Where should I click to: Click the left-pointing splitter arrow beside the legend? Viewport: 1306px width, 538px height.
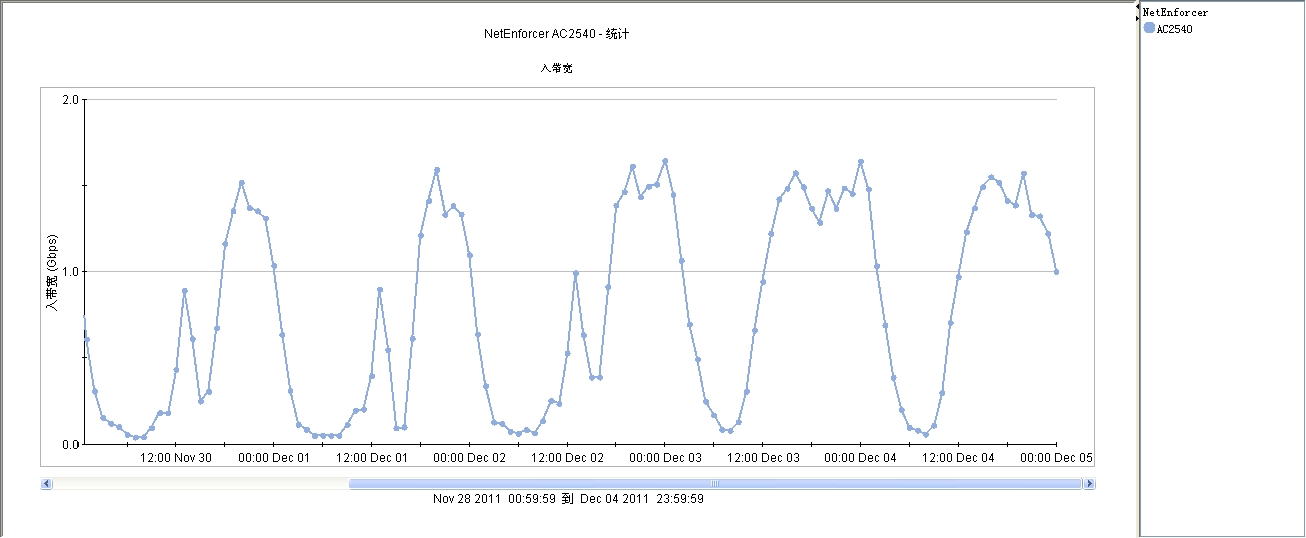pos(1137,8)
